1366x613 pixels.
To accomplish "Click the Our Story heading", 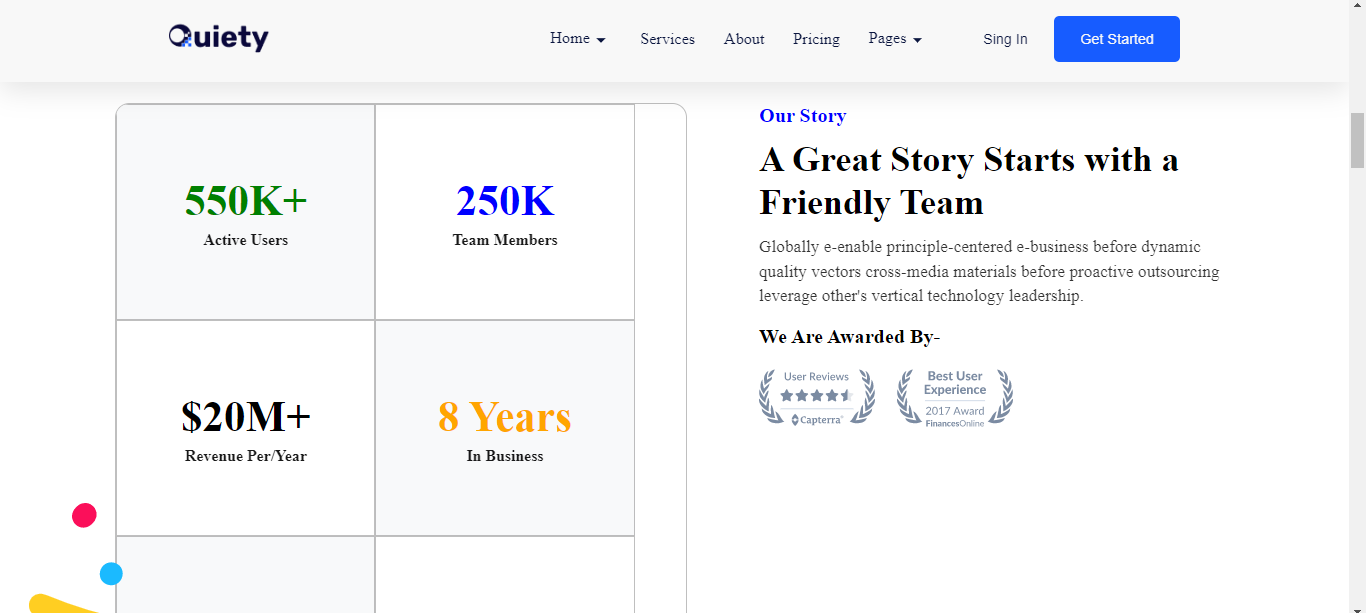I will tap(802, 116).
